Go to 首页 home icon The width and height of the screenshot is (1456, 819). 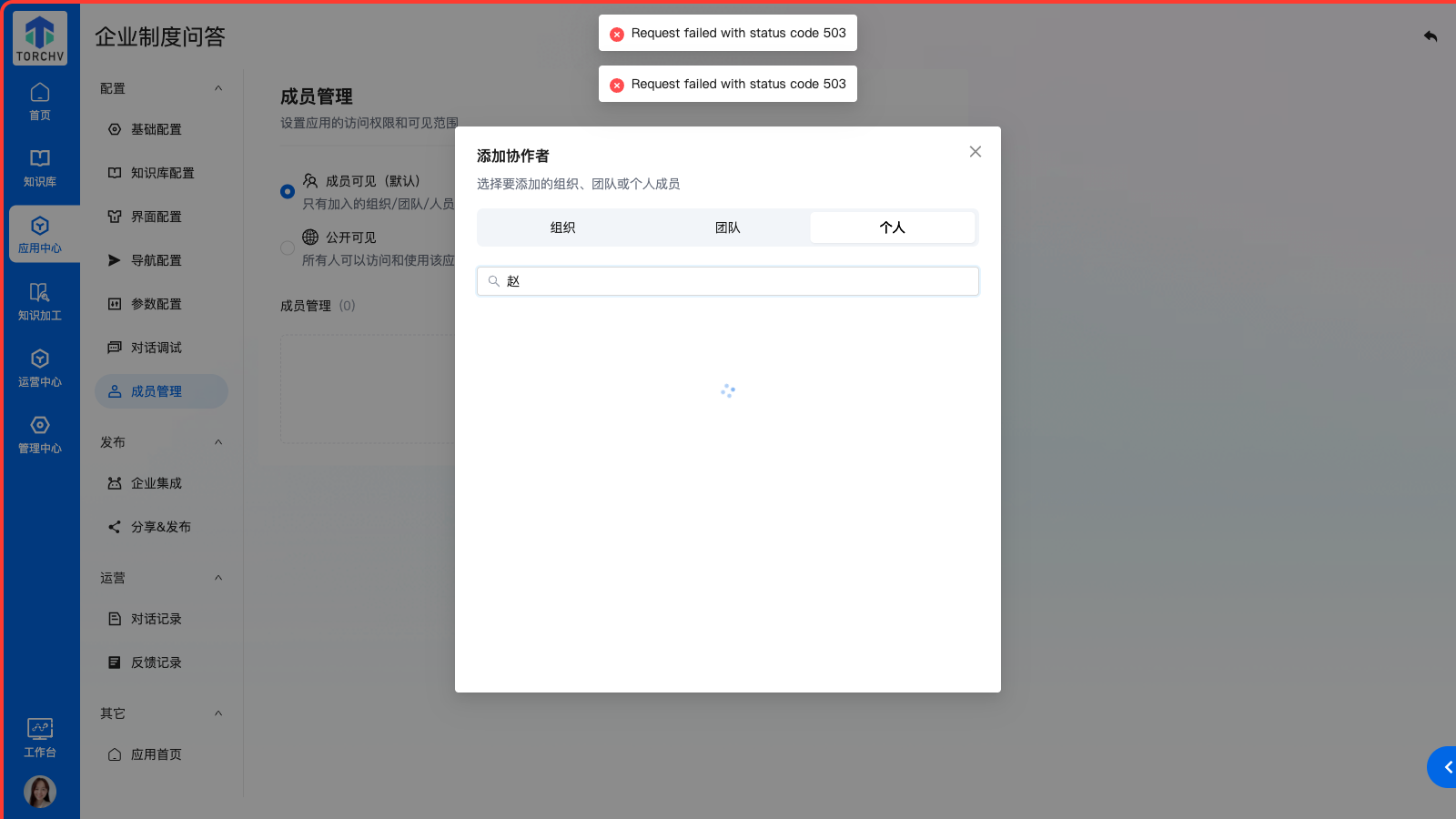[40, 102]
